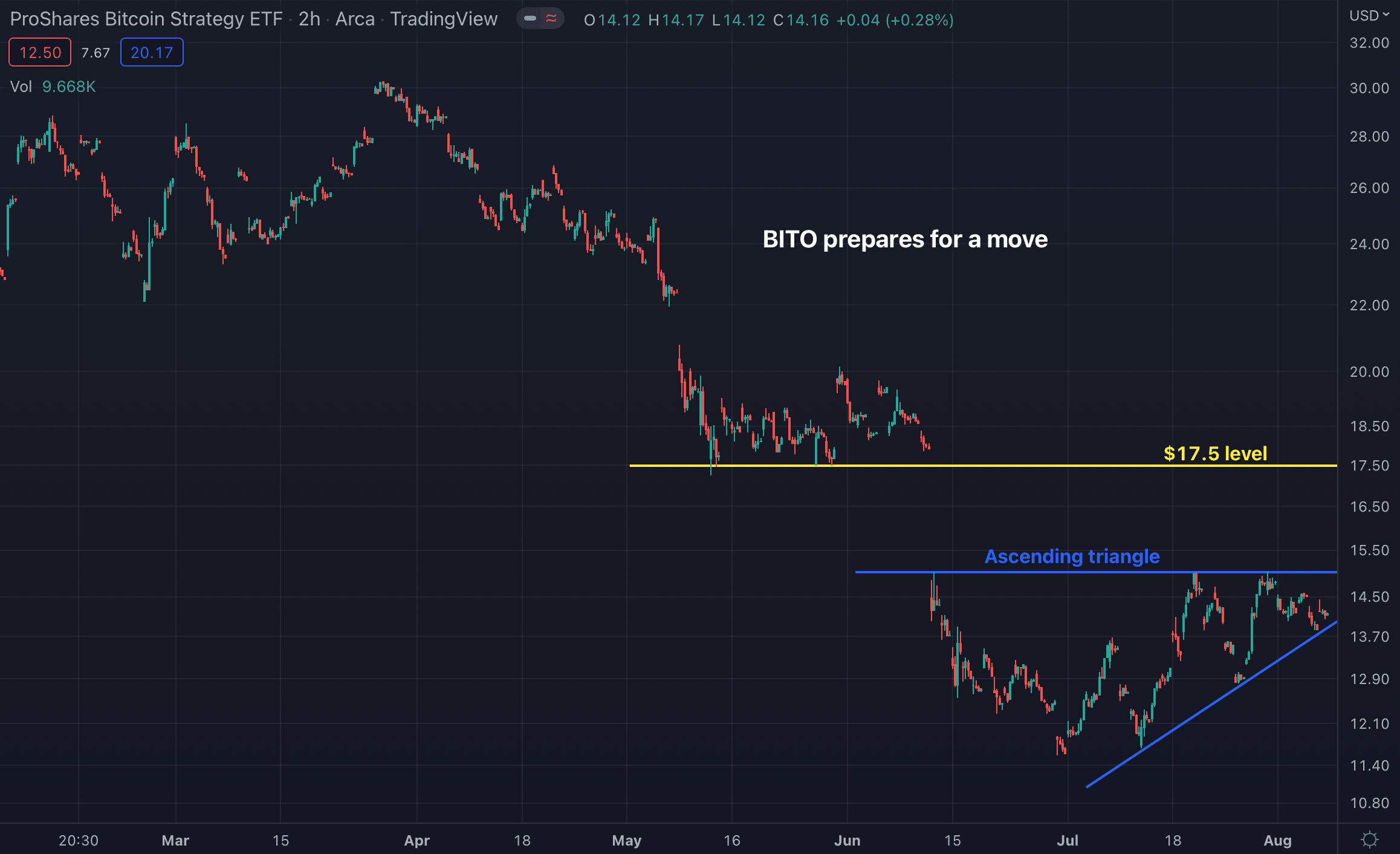
Task: Click the 17.50 label on price scale
Action: tap(1369, 466)
